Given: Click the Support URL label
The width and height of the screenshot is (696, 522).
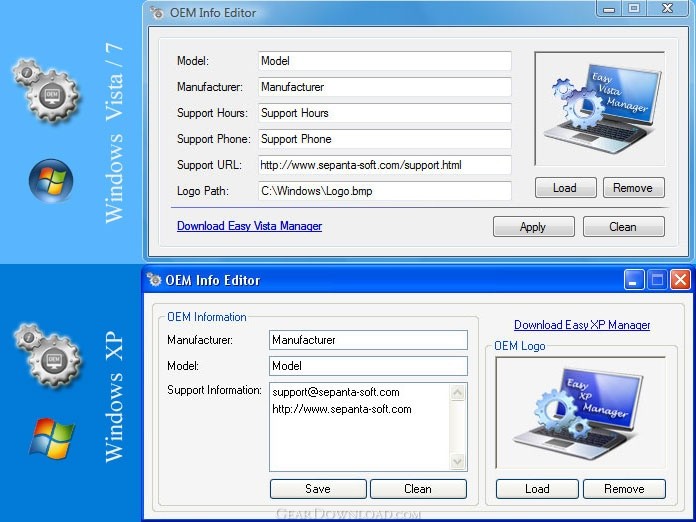Looking at the screenshot, I should pyautogui.click(x=209, y=165).
